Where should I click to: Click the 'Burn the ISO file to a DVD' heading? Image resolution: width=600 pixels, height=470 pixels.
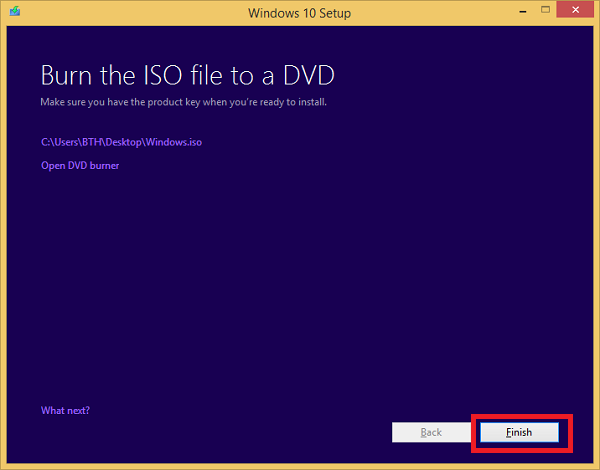pyautogui.click(x=188, y=75)
